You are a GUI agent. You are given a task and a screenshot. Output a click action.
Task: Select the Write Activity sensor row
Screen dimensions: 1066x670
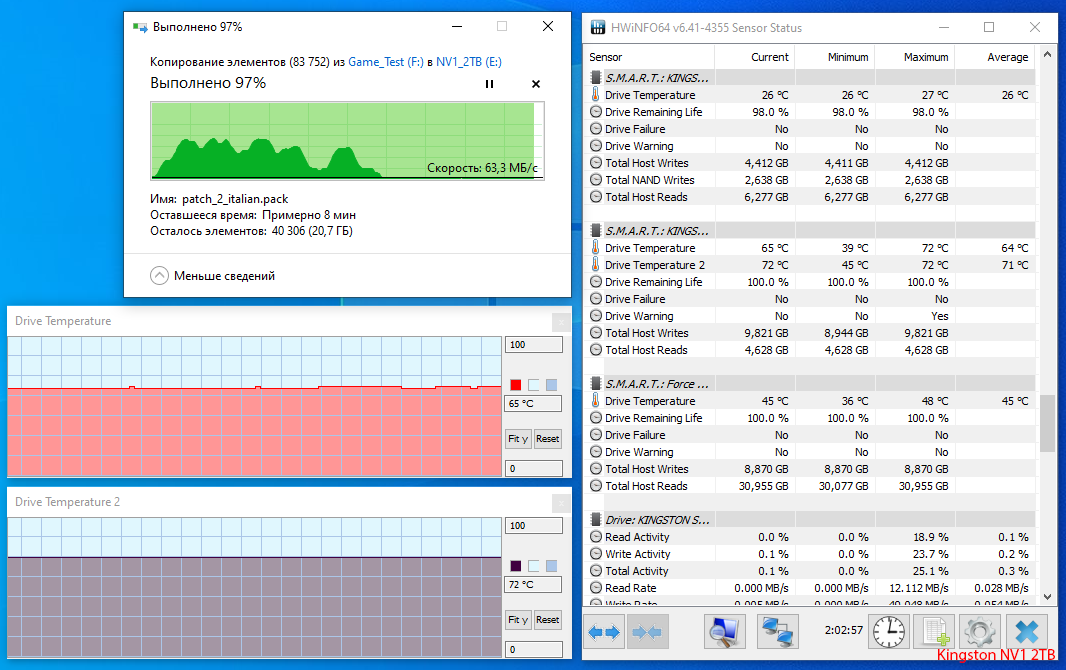pyautogui.click(x=810, y=554)
